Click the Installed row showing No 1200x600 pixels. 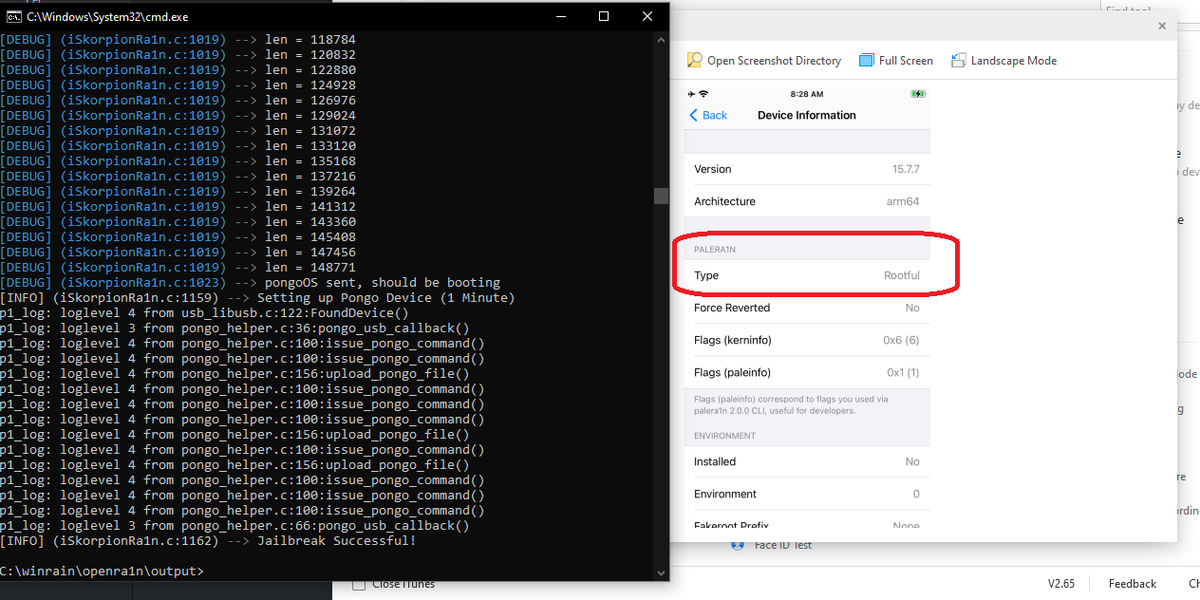tap(807, 462)
